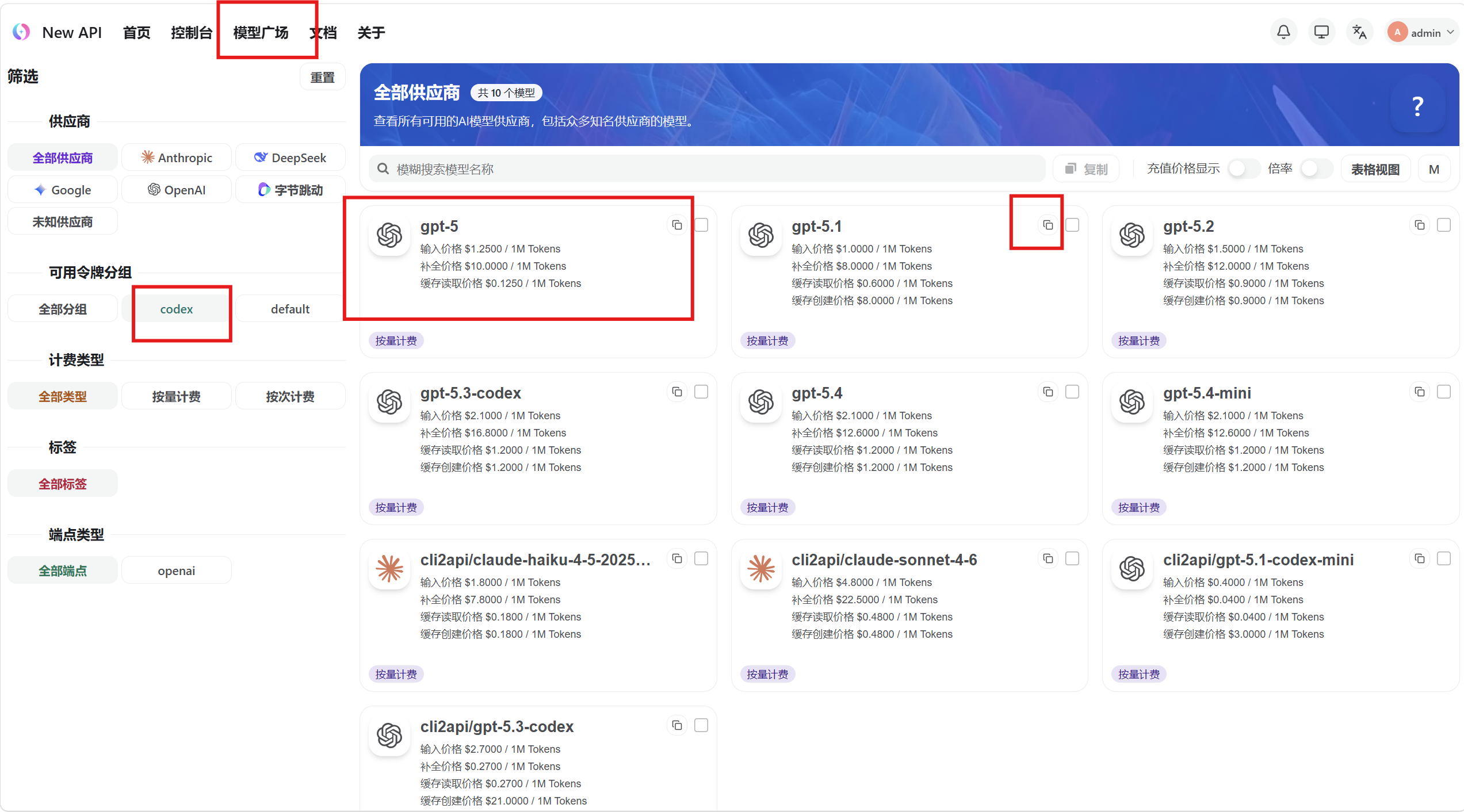Viewport: 1464px width, 812px height.
Task: Copy the cli2api/claude-sonnet-4-6 model name
Action: (1048, 558)
